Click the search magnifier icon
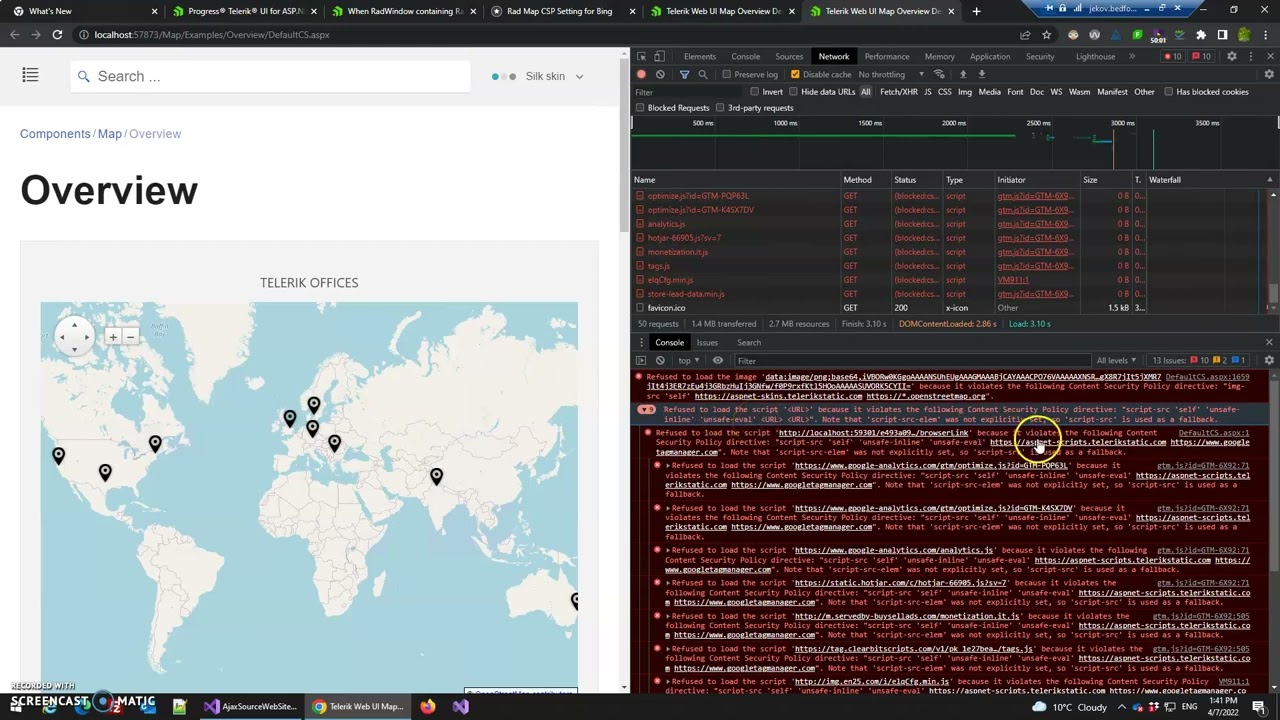 pos(84,76)
